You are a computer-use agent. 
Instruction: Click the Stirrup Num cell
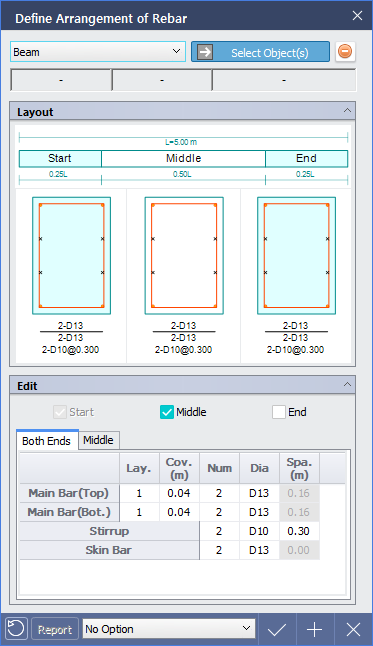[x=219, y=531]
